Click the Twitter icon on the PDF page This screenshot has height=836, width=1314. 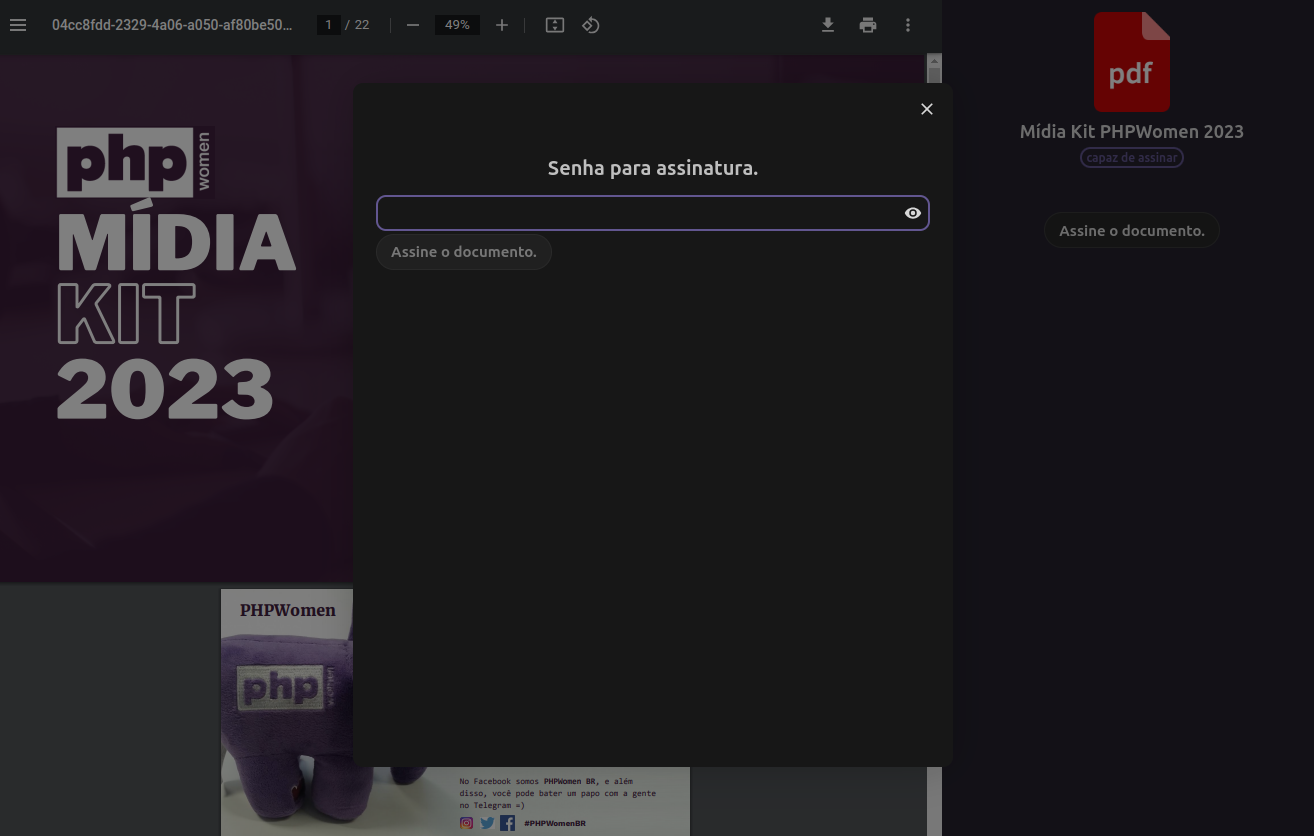click(x=487, y=823)
